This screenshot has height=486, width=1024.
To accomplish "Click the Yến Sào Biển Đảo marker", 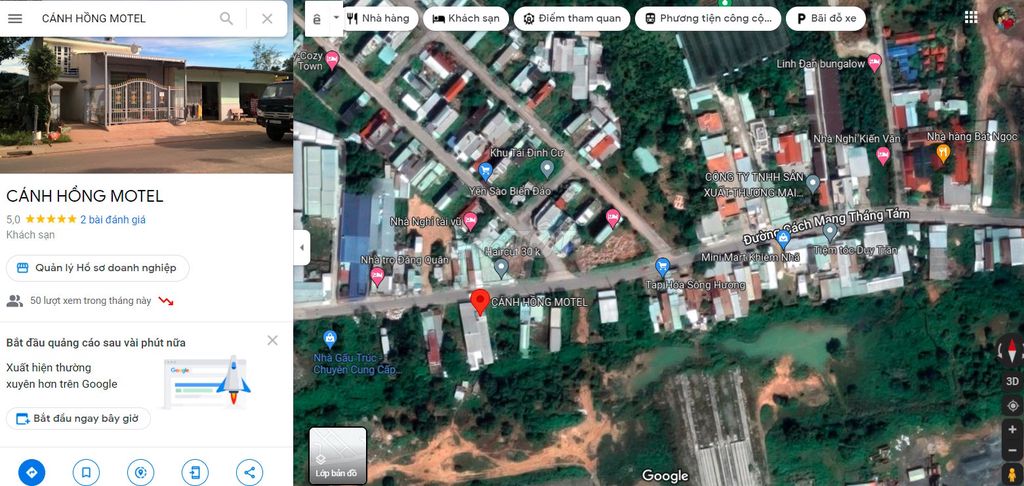I will pos(485,172).
